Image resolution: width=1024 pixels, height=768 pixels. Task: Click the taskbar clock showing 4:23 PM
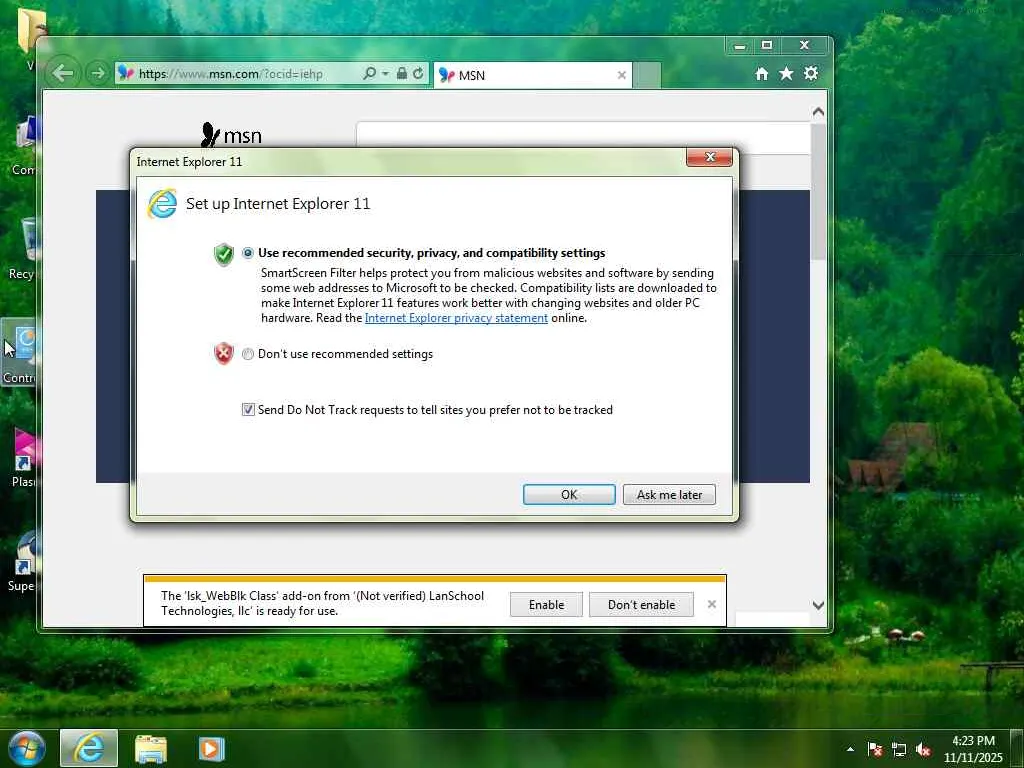click(972, 749)
